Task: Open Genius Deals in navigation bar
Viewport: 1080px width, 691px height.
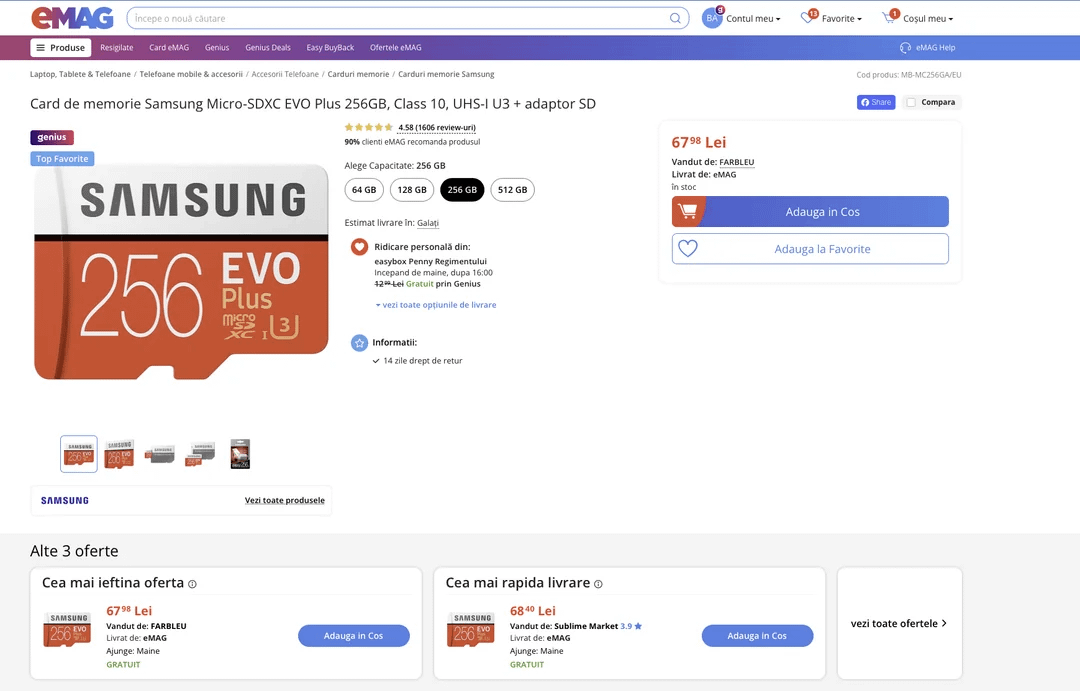Action: (268, 48)
